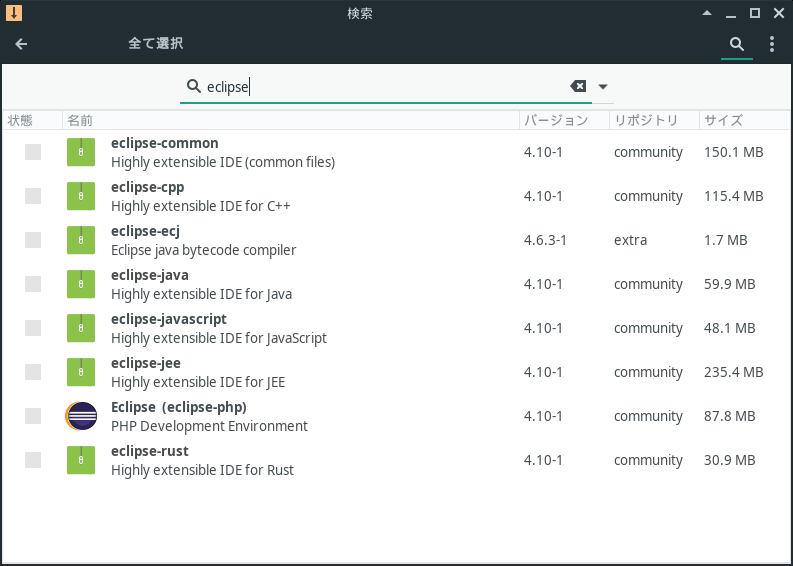Click the 235.4 MB size value
Screen dimensions: 793x566
click(733, 372)
